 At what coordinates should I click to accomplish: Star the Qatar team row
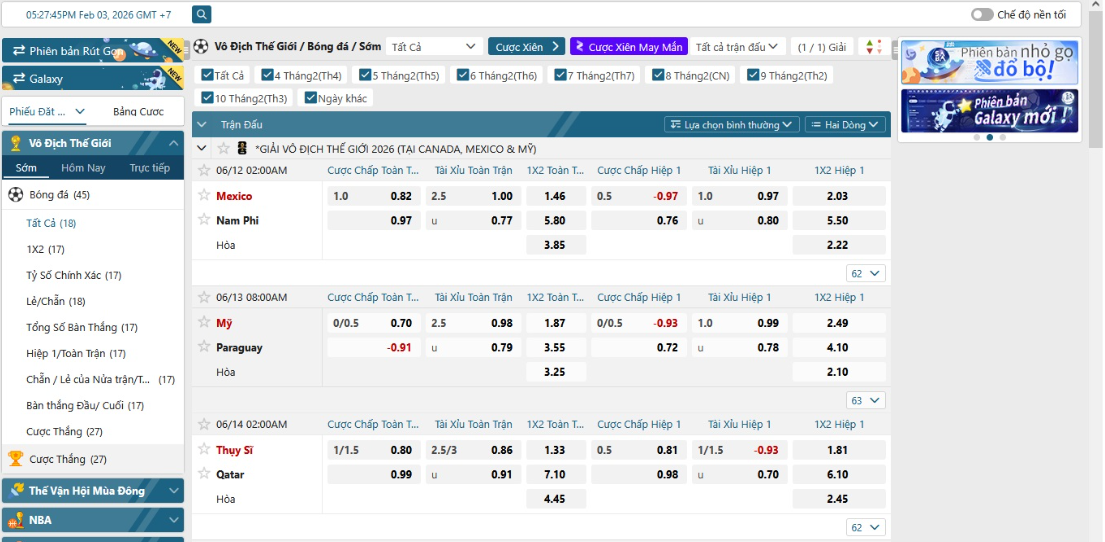(204, 474)
